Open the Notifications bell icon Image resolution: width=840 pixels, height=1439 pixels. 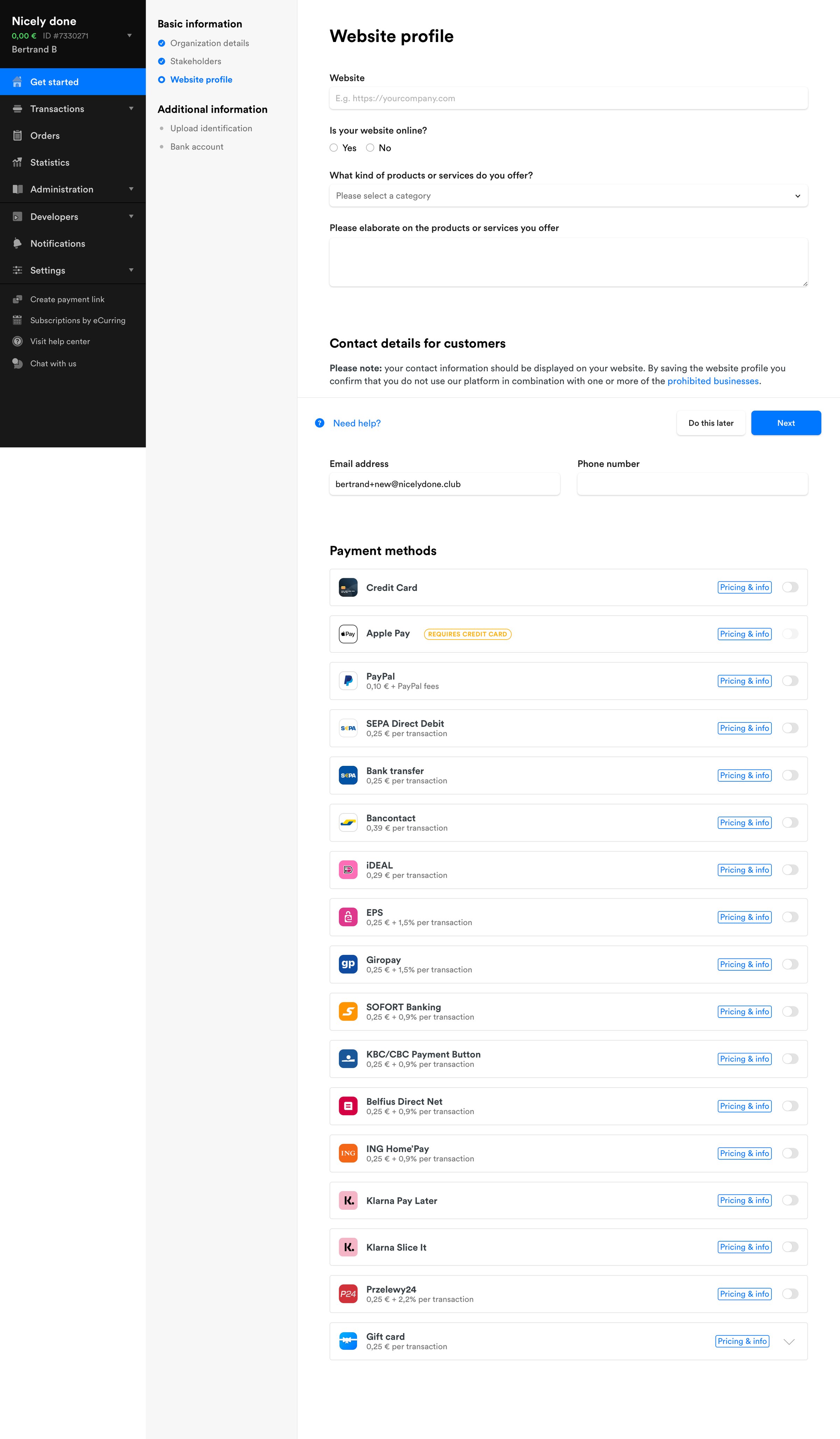coord(18,243)
